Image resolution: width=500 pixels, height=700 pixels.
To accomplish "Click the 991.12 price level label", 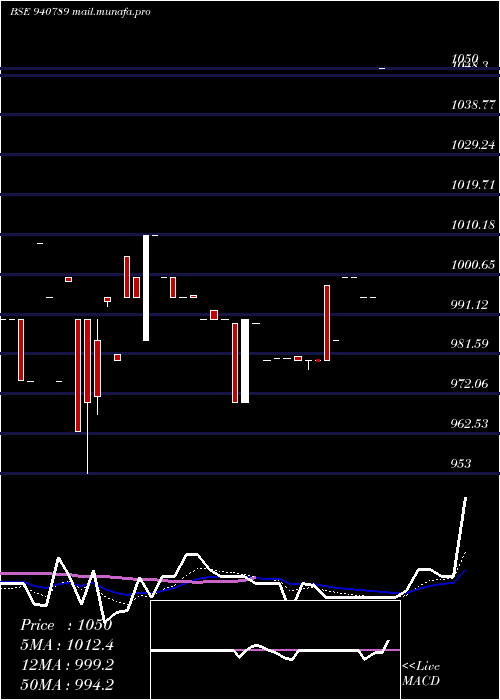I will pos(470,304).
